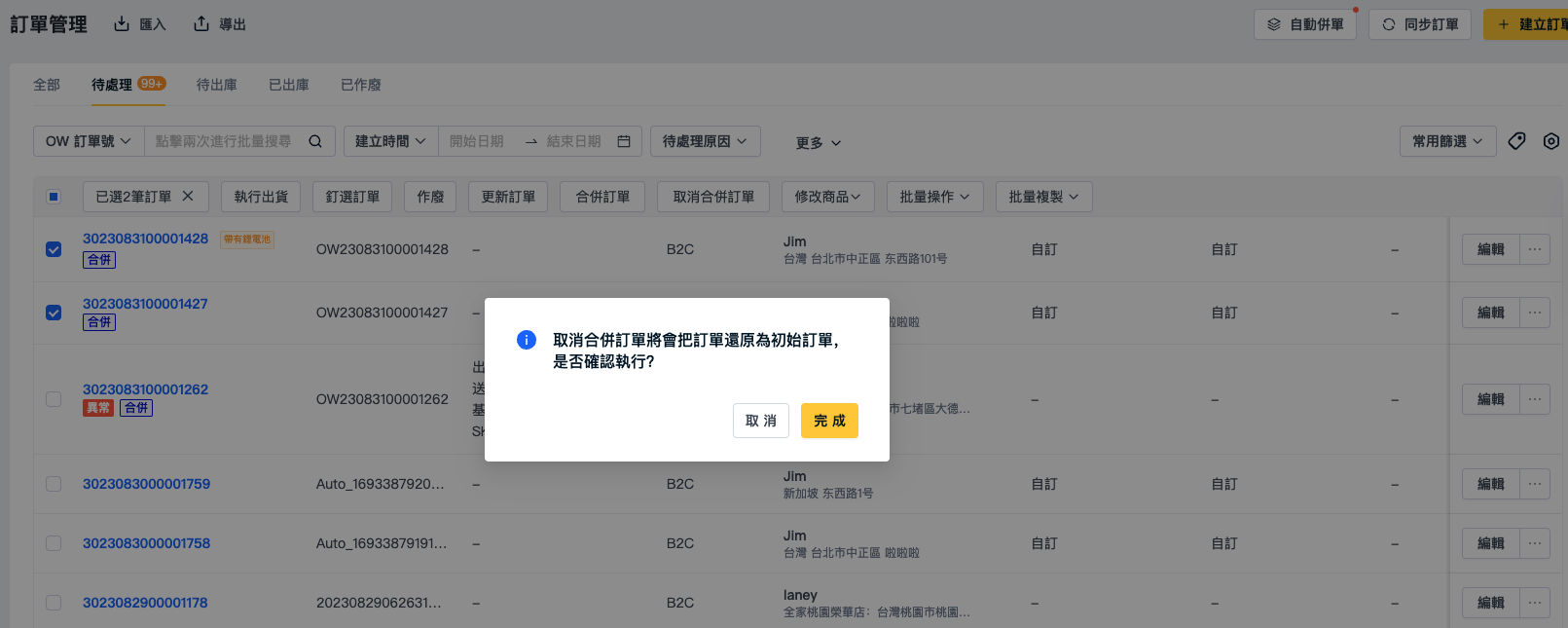This screenshot has height=628, width=1568.
Task: Click the 合併訂單 button
Action: tap(602, 197)
